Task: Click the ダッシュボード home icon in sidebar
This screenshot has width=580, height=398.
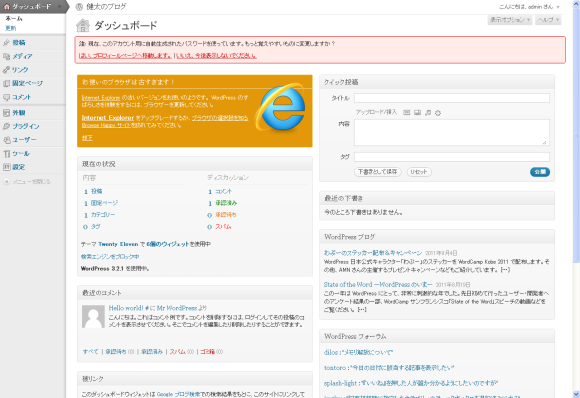Action: (x=6, y=7)
